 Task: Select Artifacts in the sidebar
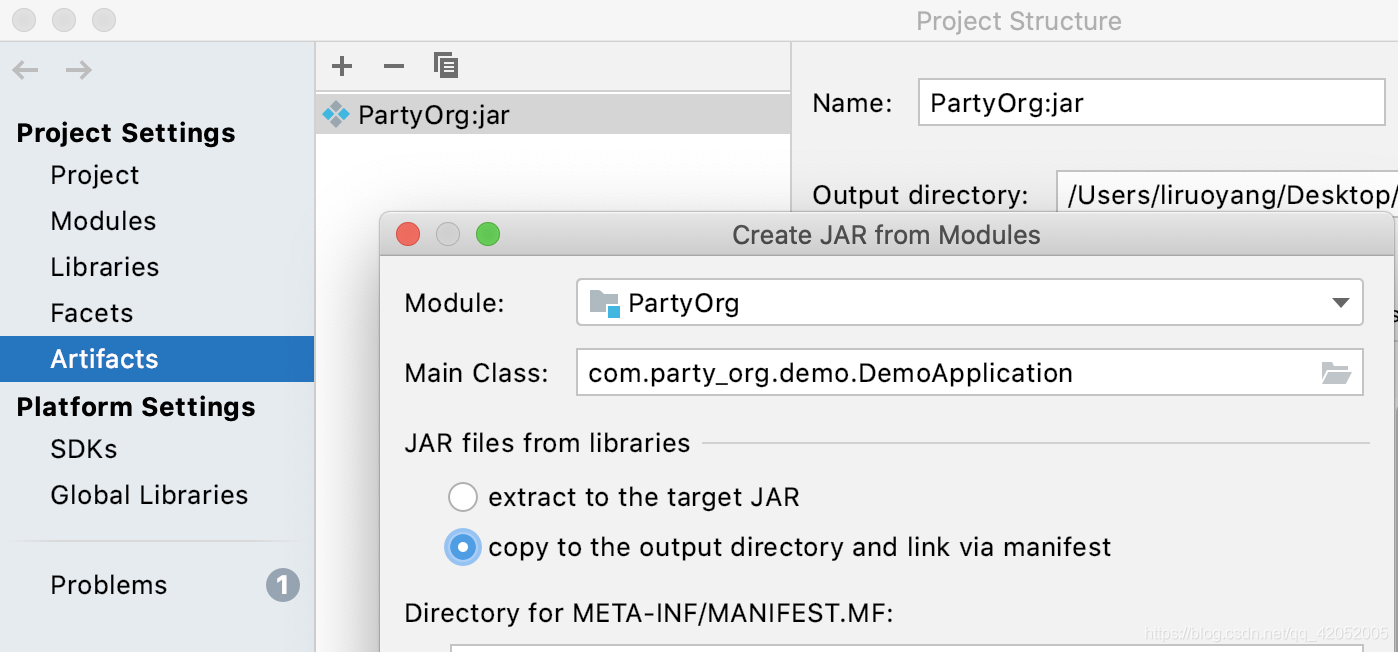(157, 359)
